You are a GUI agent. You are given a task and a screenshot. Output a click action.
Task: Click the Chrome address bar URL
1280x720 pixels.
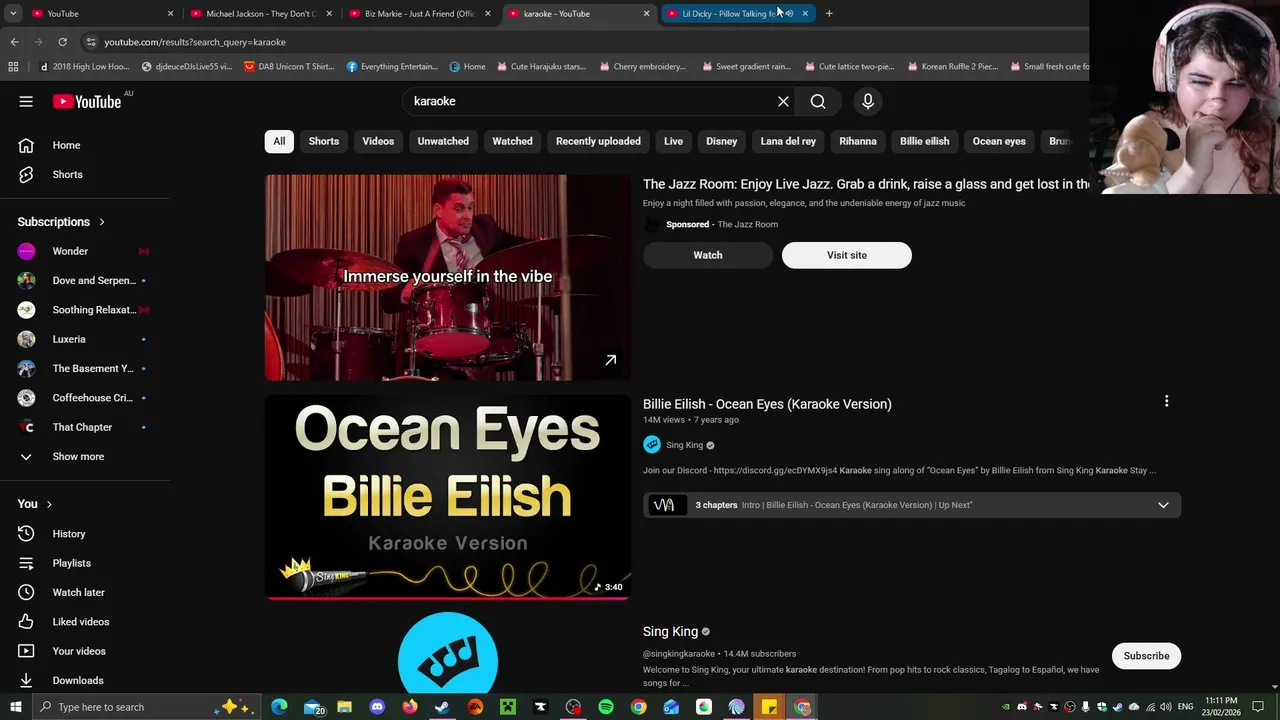click(x=195, y=42)
